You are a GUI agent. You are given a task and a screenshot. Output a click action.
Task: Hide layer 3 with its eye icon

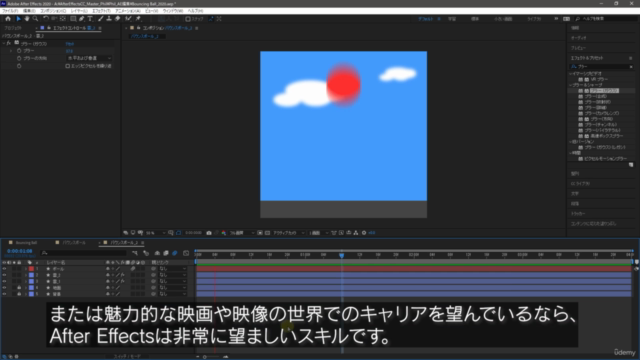pos(4,281)
